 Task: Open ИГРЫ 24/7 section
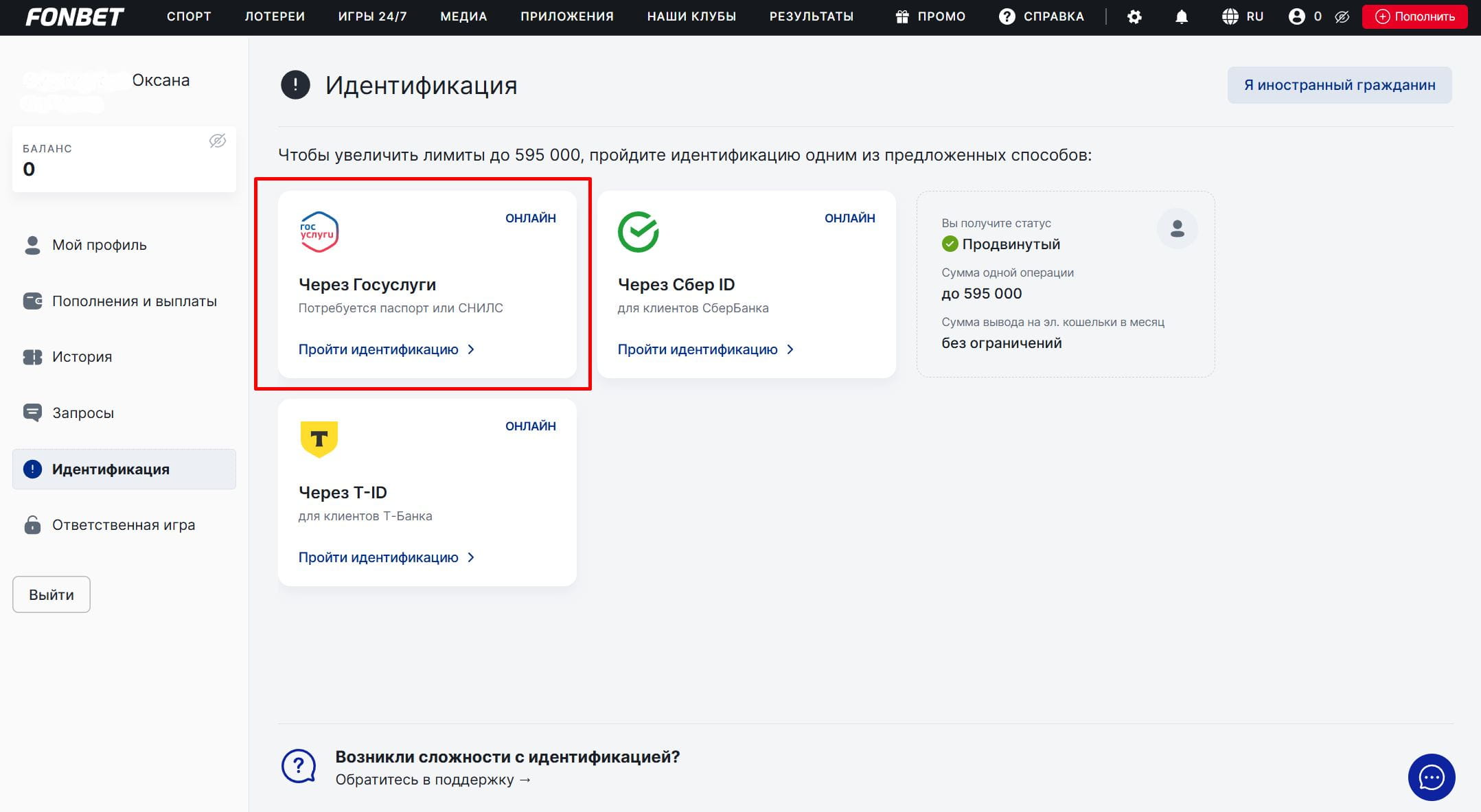[x=372, y=16]
